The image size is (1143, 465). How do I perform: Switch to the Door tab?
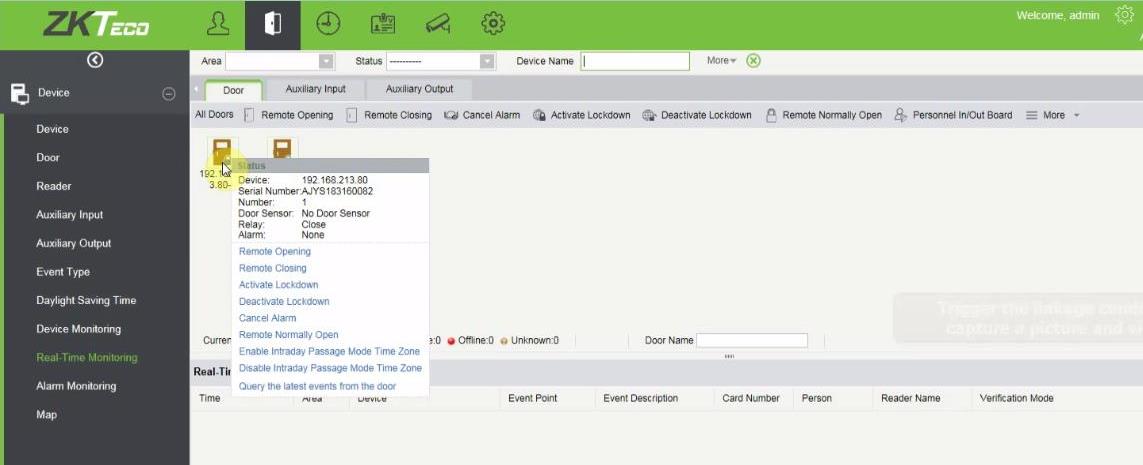[x=233, y=90]
